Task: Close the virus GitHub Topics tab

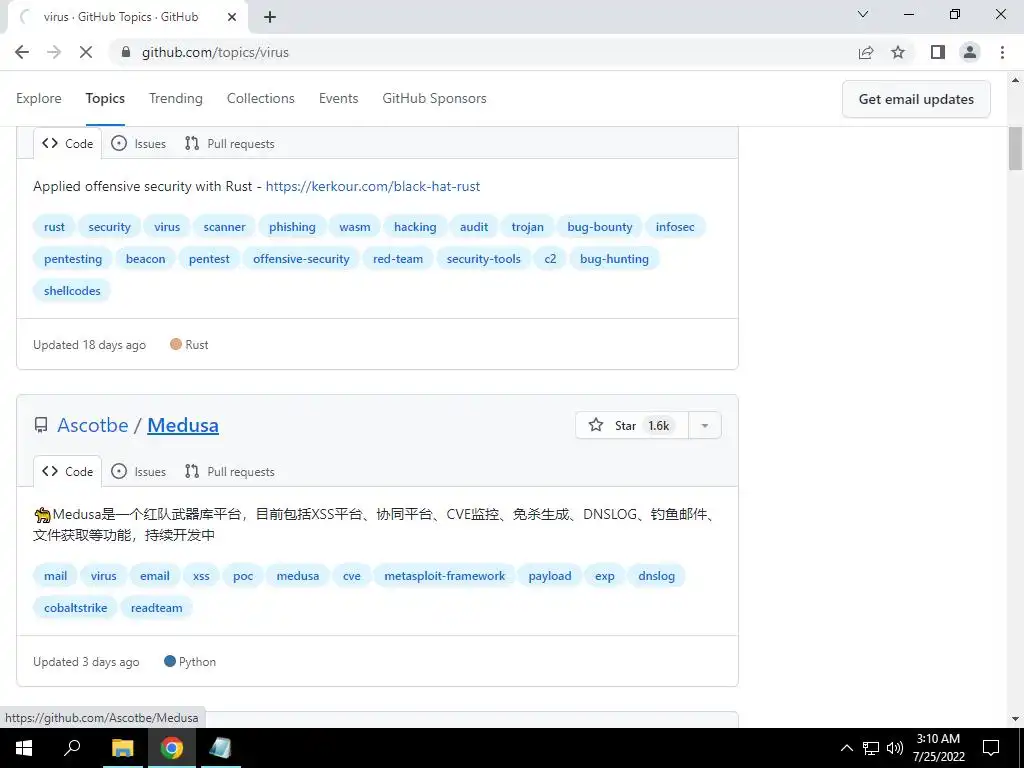Action: (232, 18)
